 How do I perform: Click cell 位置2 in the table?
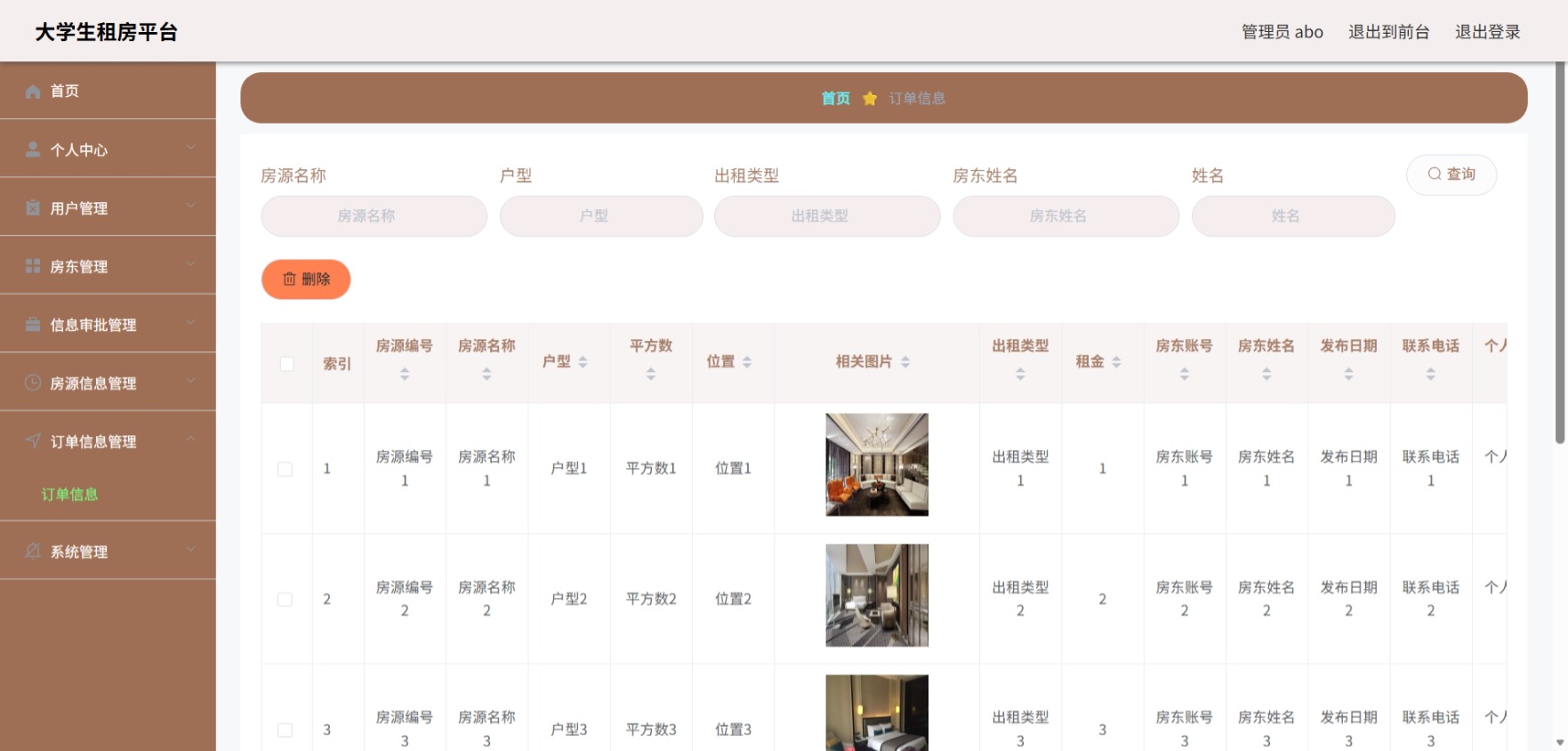(x=733, y=599)
